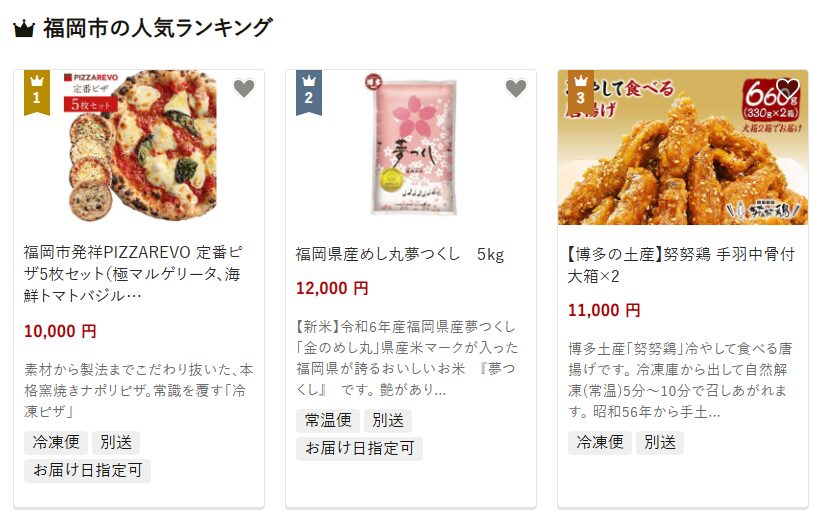Screen dimensions: 829x520
Task: Click the rank 1 gold crown badge
Action: tap(37, 92)
